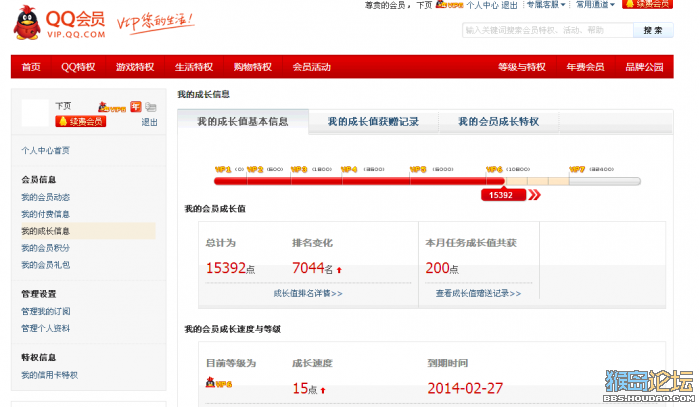Click the red 续费会员 button in profile box
This screenshot has width=700, height=407.
point(81,121)
